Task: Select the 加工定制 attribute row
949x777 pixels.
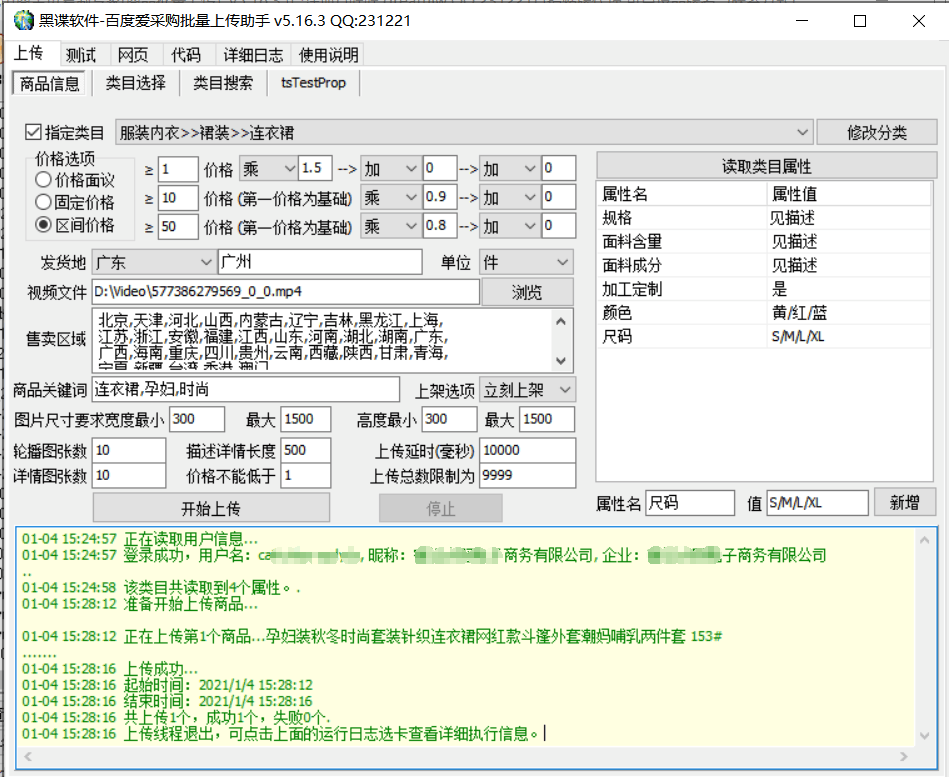Action: pos(764,289)
